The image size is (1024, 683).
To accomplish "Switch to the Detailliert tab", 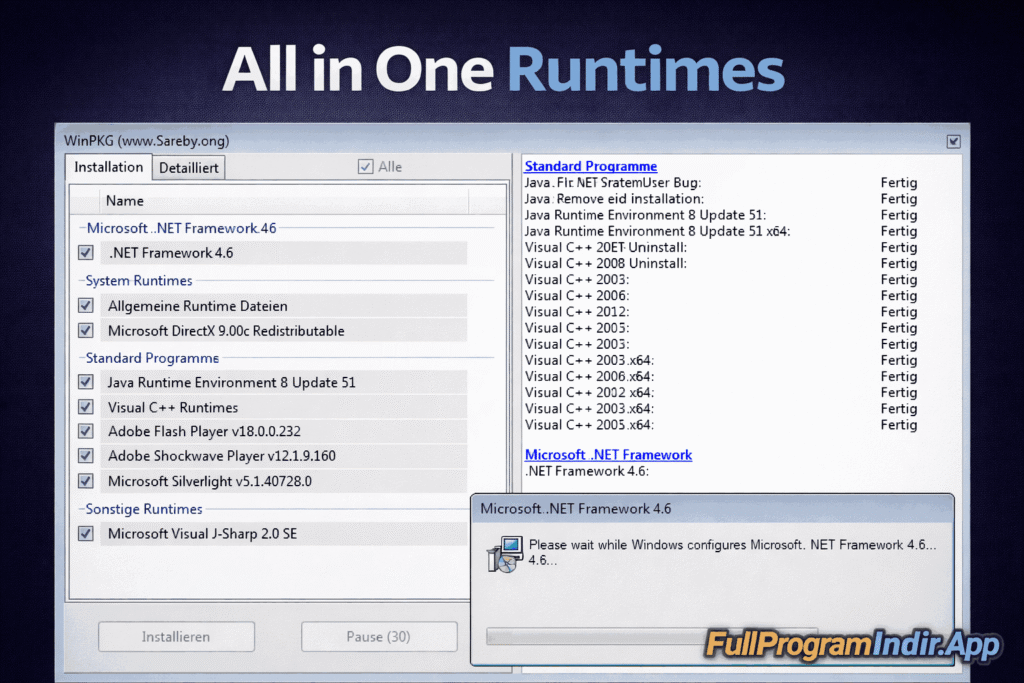I will point(188,167).
